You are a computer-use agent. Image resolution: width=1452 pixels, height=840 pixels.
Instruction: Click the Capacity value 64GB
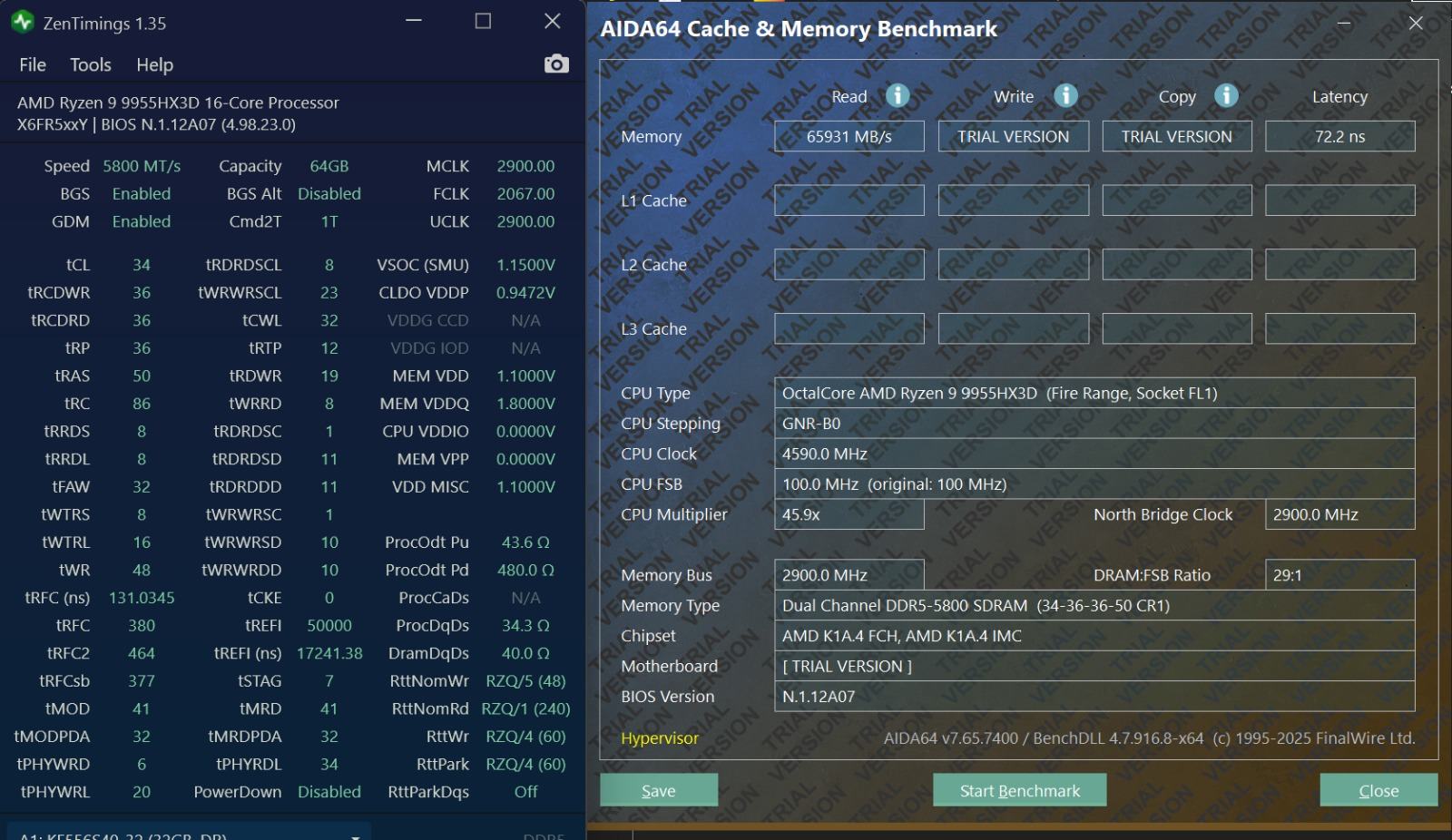(329, 166)
